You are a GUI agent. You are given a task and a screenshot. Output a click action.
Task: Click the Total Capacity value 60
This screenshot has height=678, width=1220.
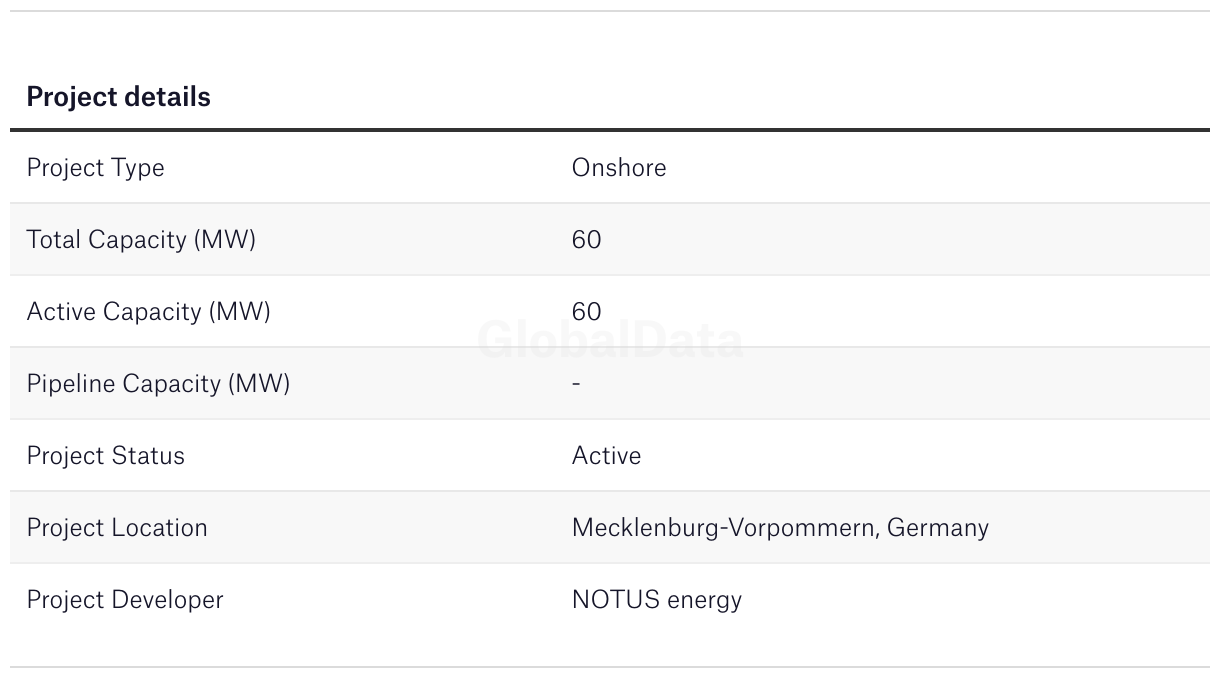coord(586,240)
